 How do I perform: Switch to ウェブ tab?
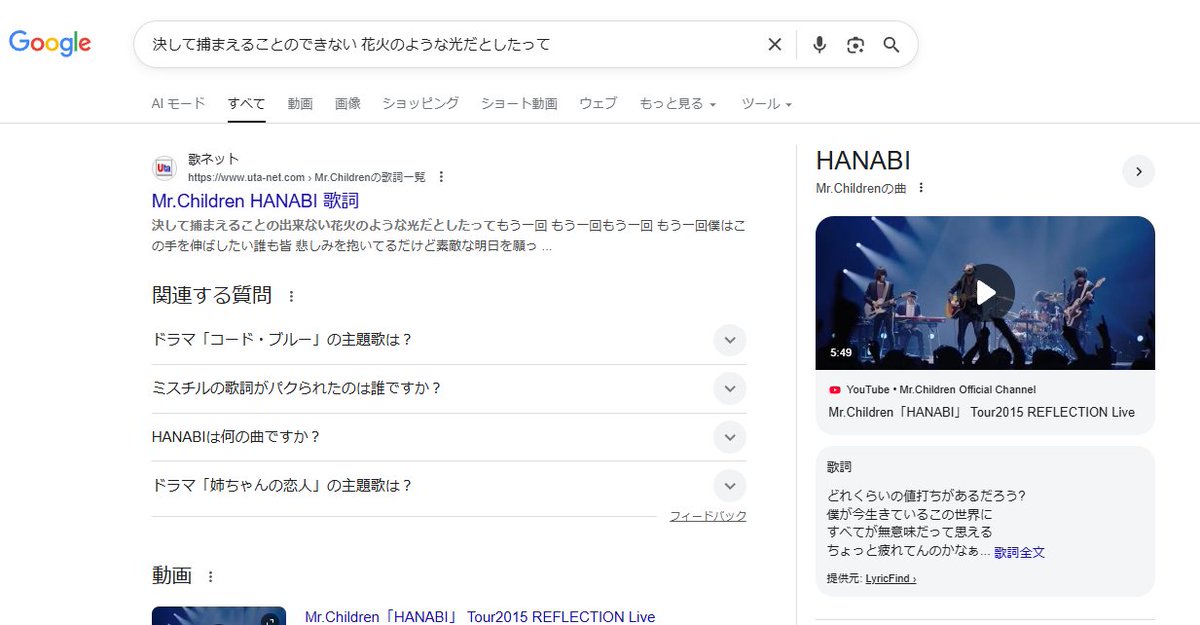click(598, 103)
